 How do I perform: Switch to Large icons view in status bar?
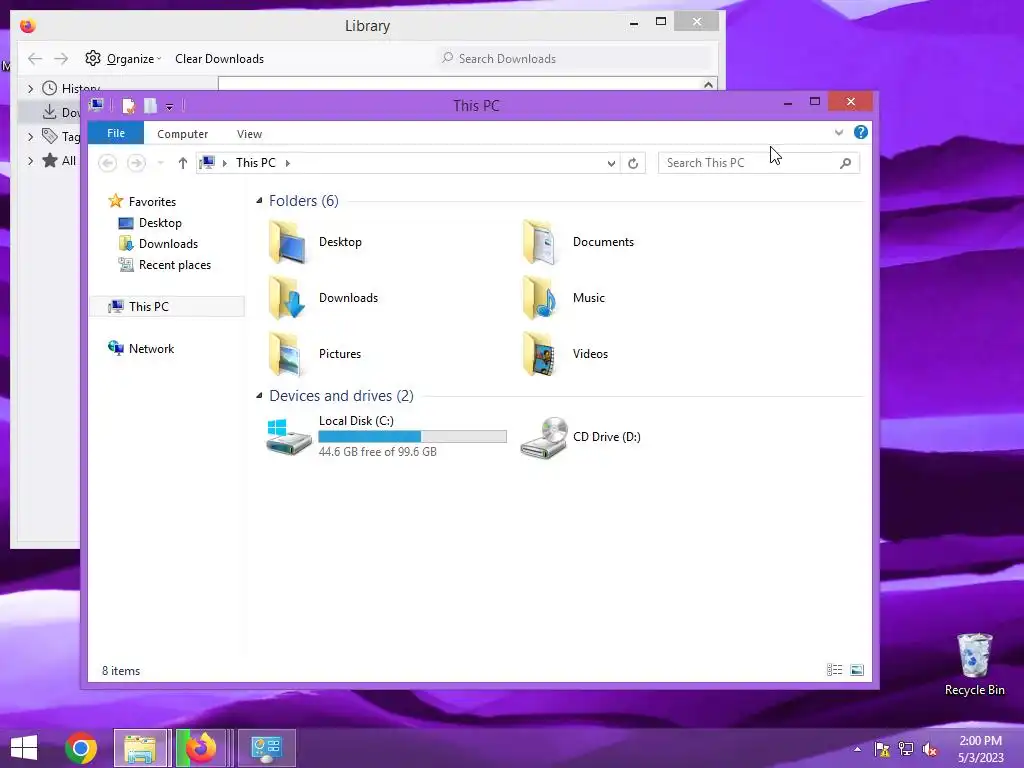(857, 670)
